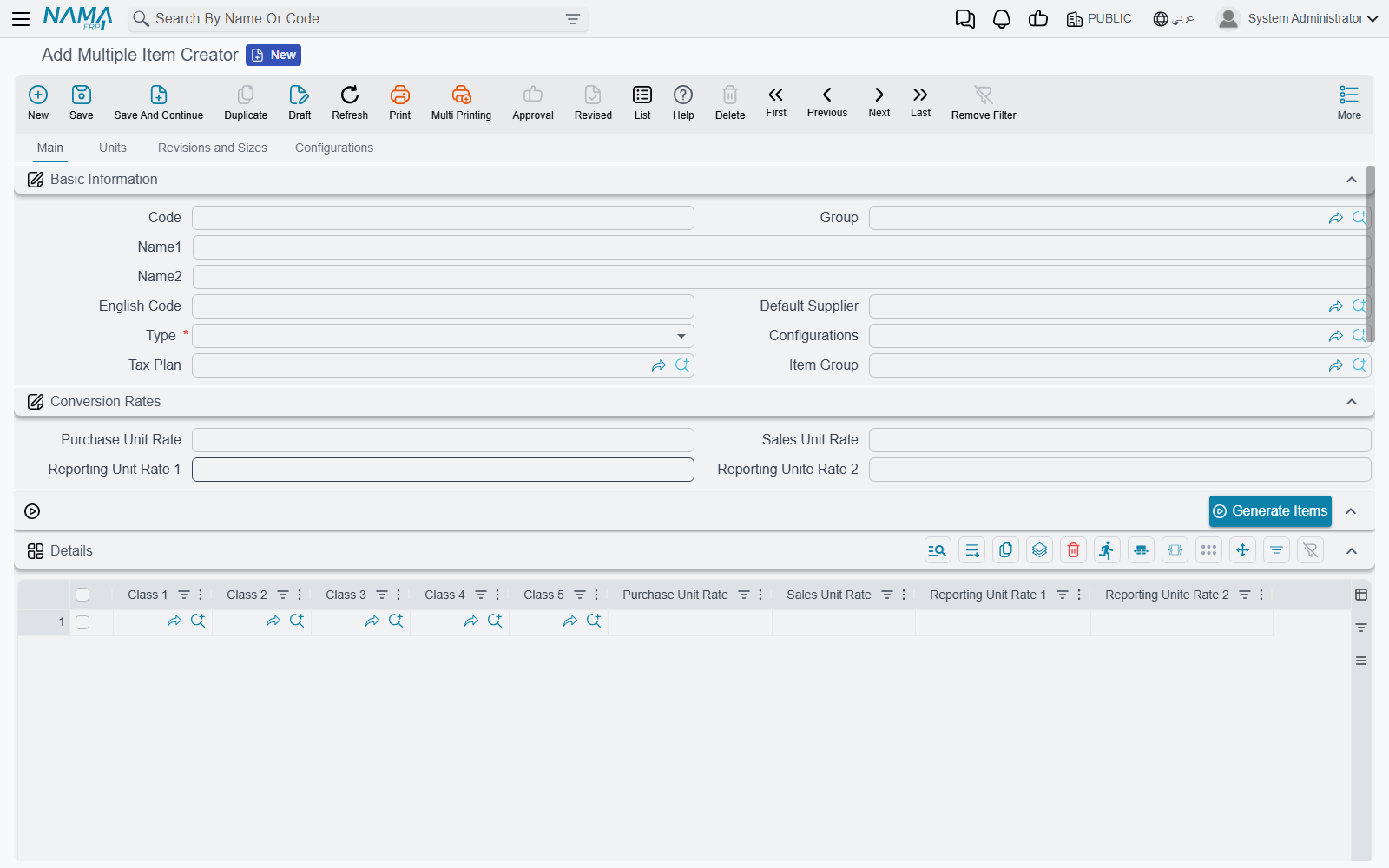Click the Print icon

coord(400,102)
